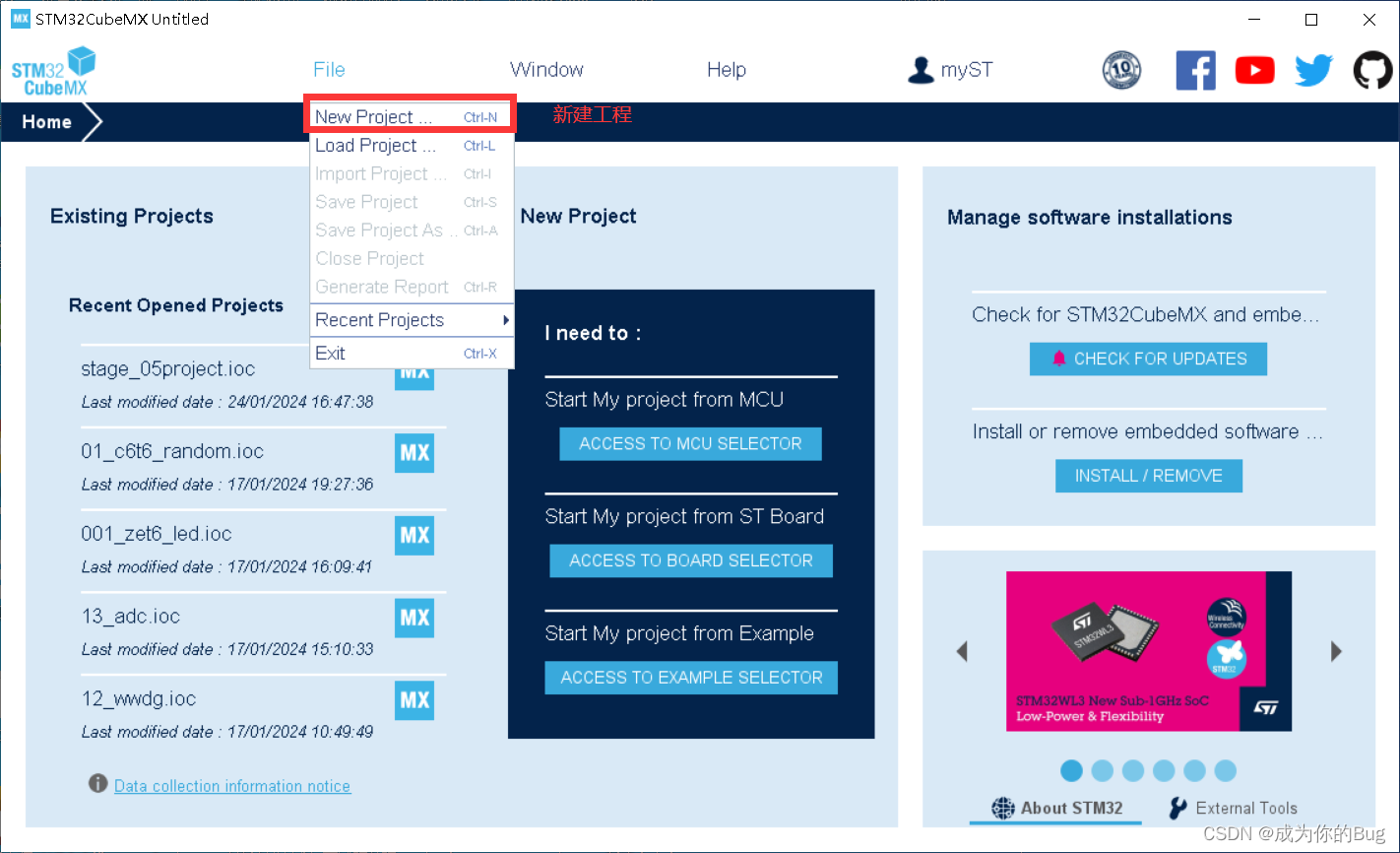Select the first carousel dot

click(1072, 770)
